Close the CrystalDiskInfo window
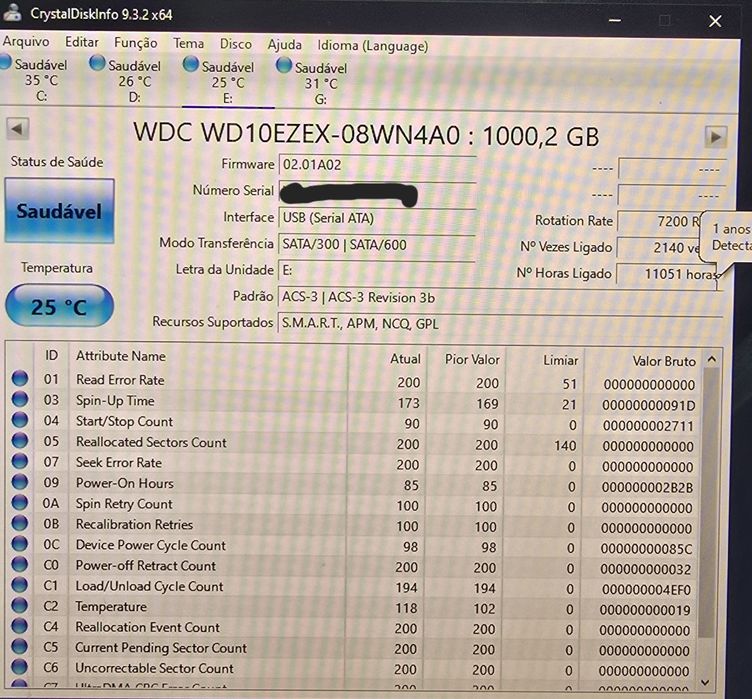 (715, 21)
